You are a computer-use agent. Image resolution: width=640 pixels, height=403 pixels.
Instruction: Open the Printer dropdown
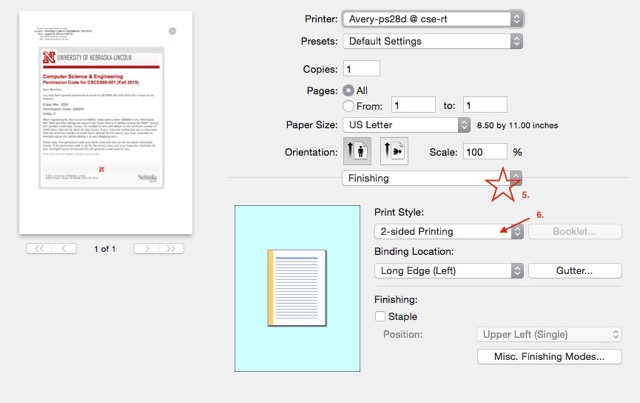tap(432, 19)
